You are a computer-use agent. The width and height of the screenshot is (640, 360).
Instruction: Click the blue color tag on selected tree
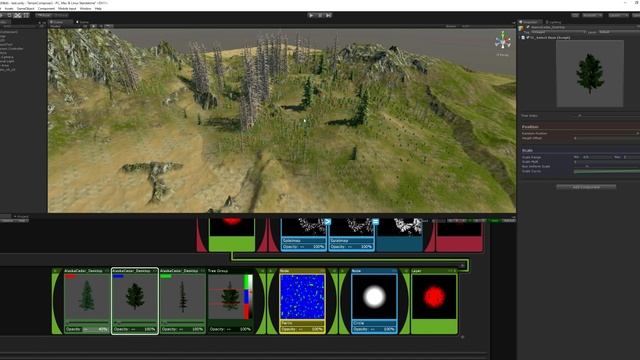pyautogui.click(x=118, y=276)
